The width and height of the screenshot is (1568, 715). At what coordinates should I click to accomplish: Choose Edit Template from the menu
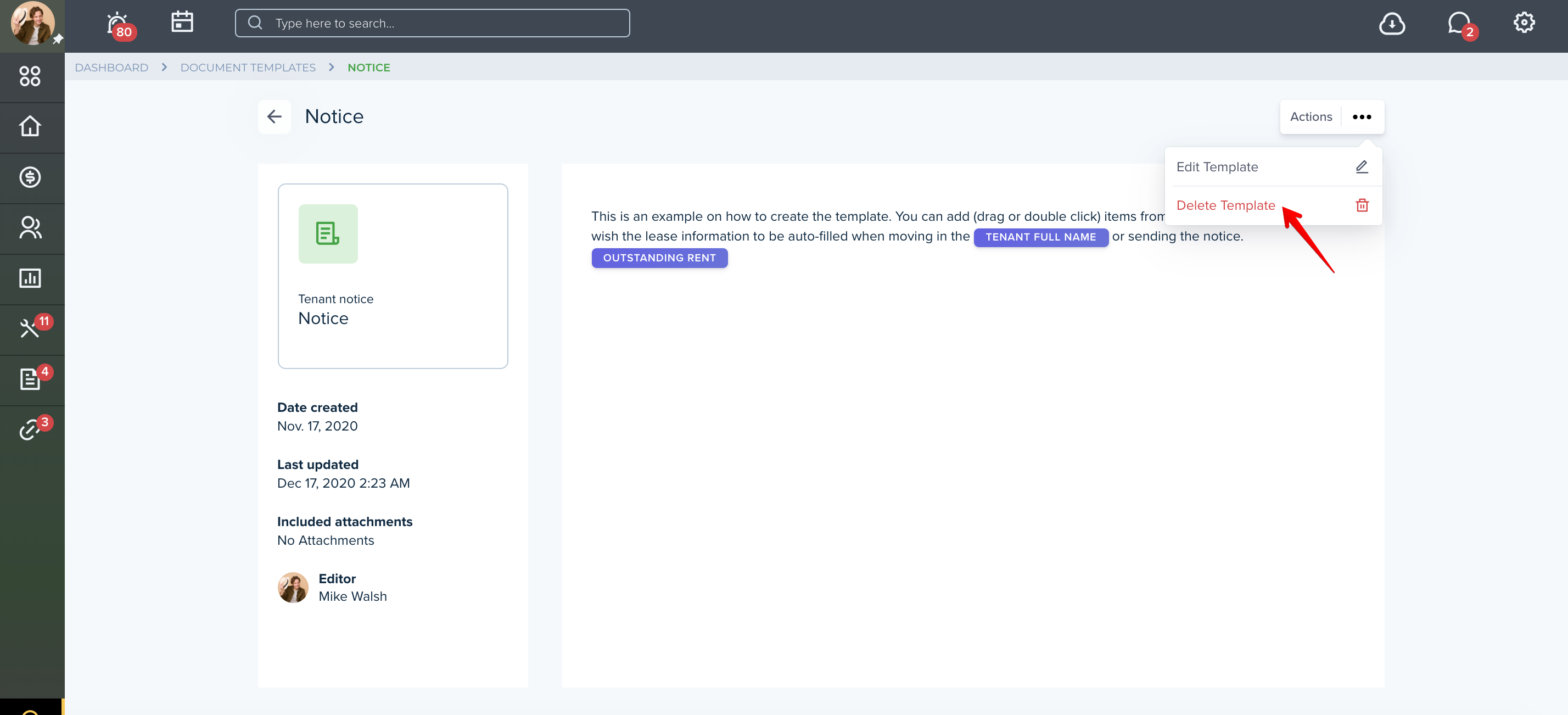tap(1273, 167)
